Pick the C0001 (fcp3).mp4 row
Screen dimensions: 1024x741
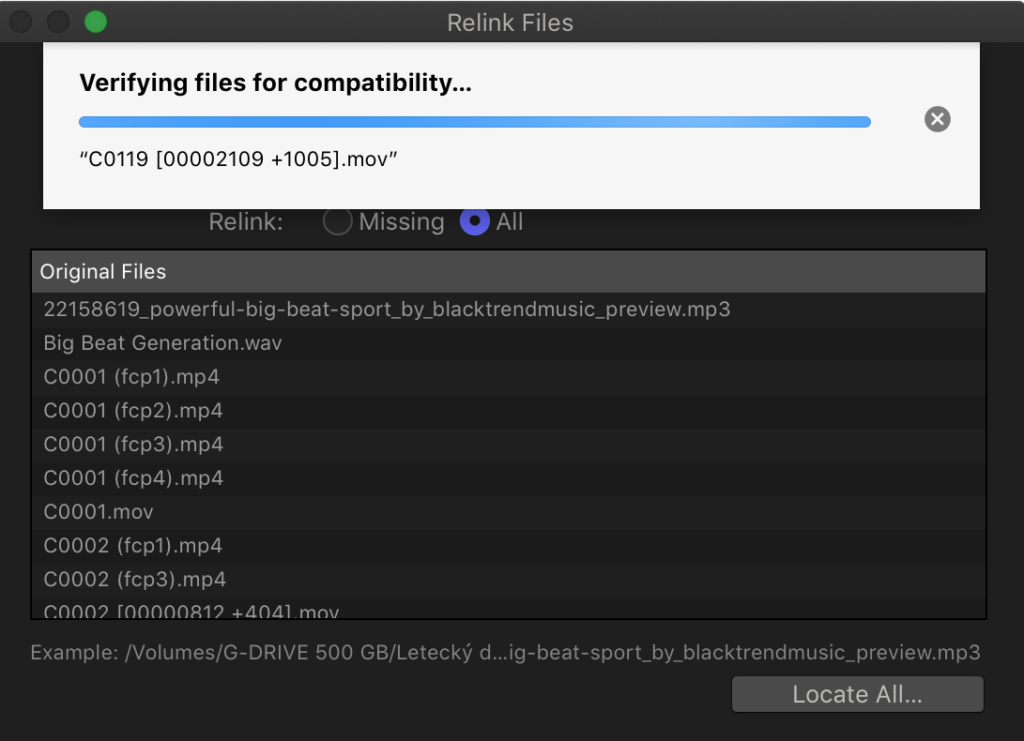click(508, 445)
